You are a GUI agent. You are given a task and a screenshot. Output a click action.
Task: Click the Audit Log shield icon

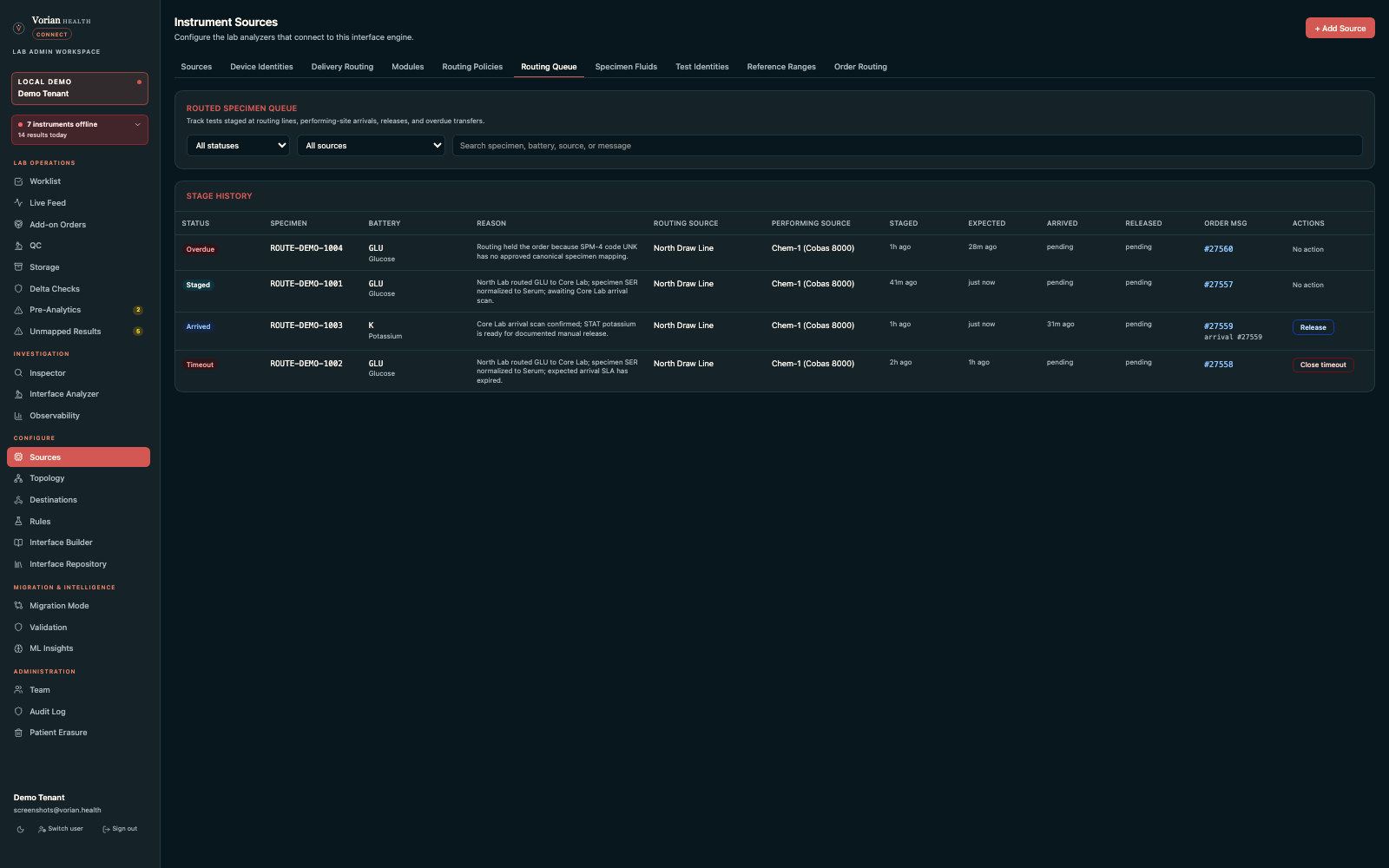pos(18,712)
